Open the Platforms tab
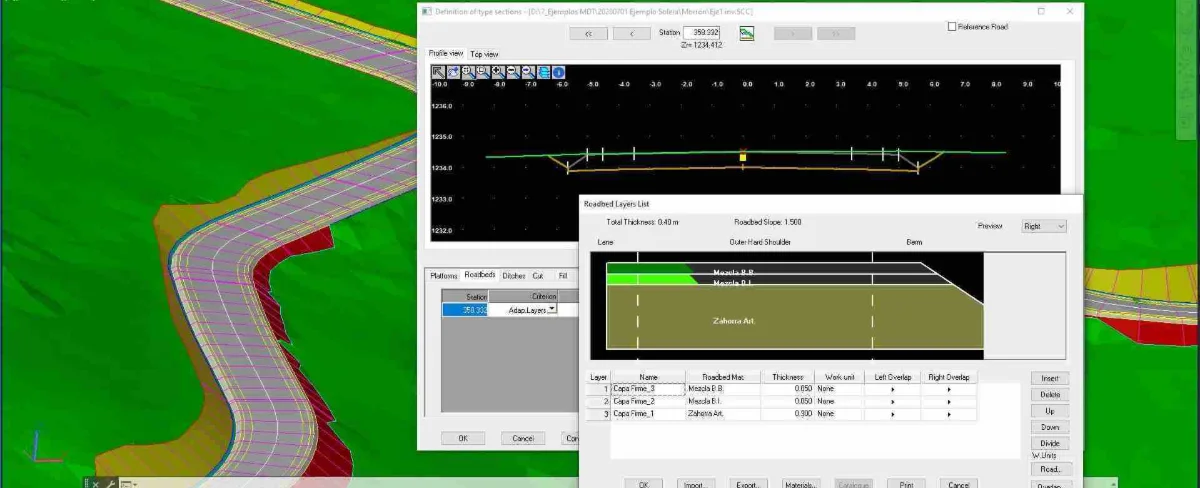The width and height of the screenshot is (1200, 488). tap(443, 276)
